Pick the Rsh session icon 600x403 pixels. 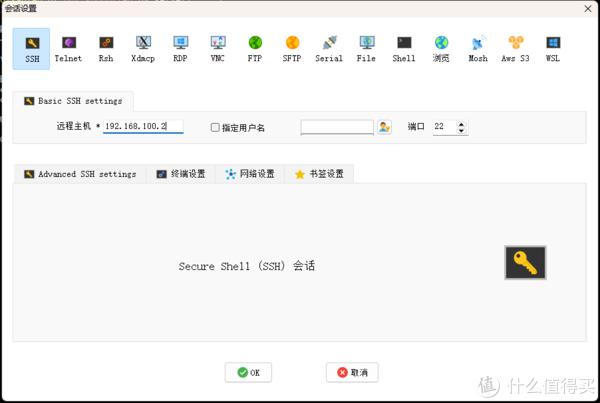(x=106, y=49)
